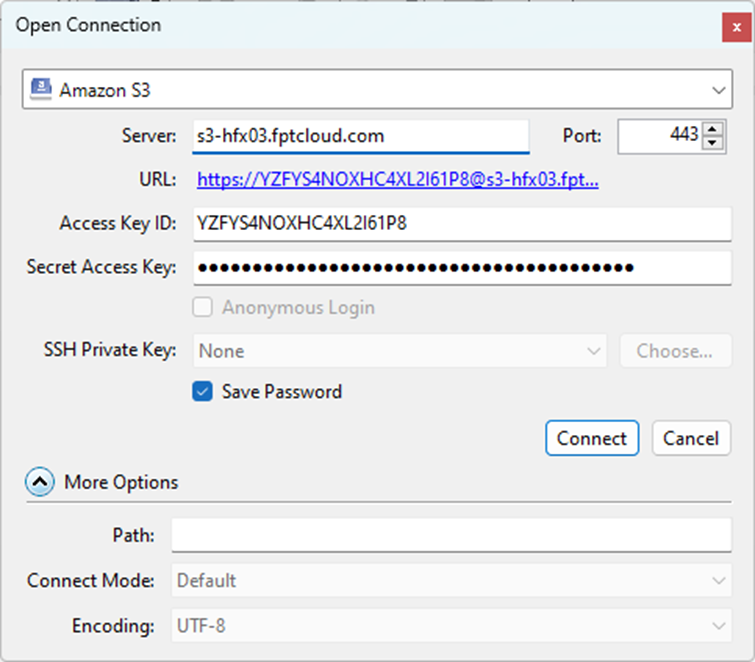This screenshot has height=662, width=755.
Task: Collapse the More Options chevron icon
Action: tap(41, 482)
